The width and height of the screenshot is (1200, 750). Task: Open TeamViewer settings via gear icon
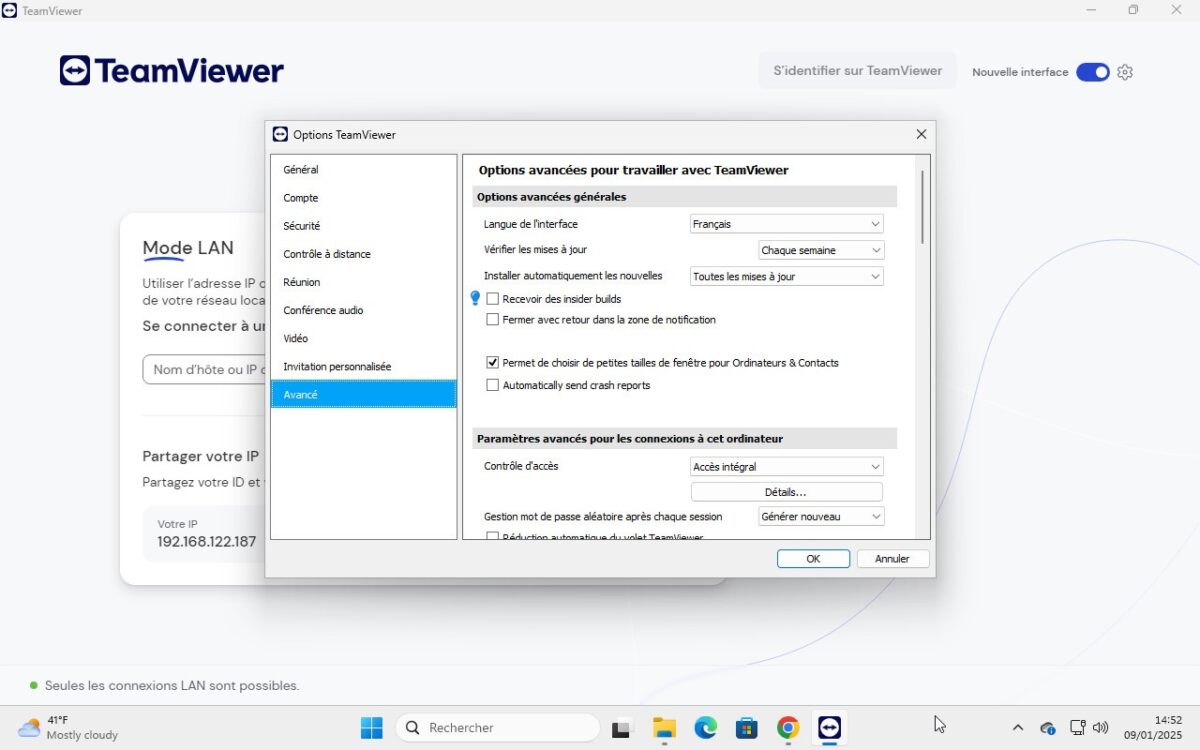[1125, 71]
